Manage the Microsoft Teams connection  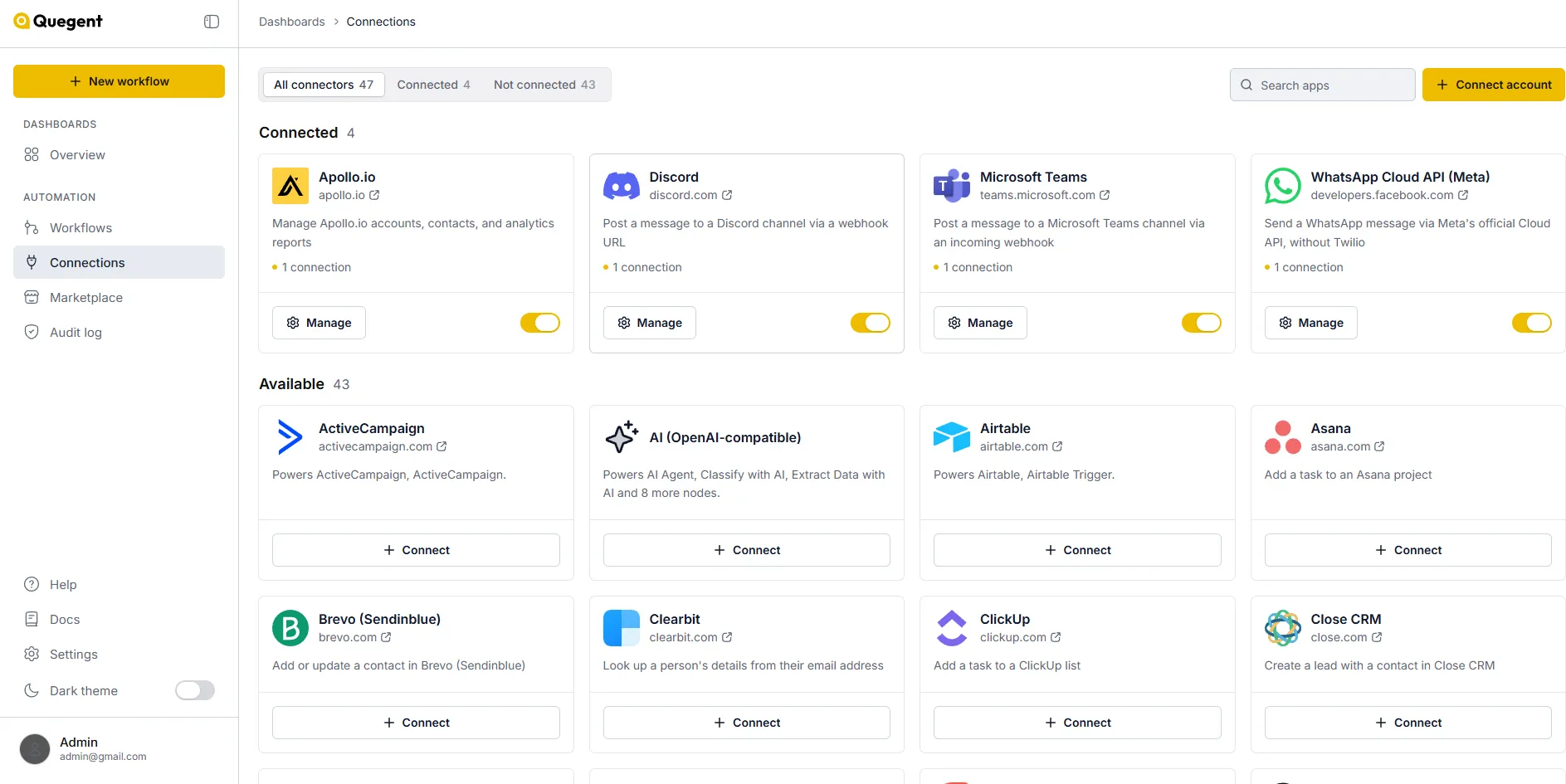point(980,323)
